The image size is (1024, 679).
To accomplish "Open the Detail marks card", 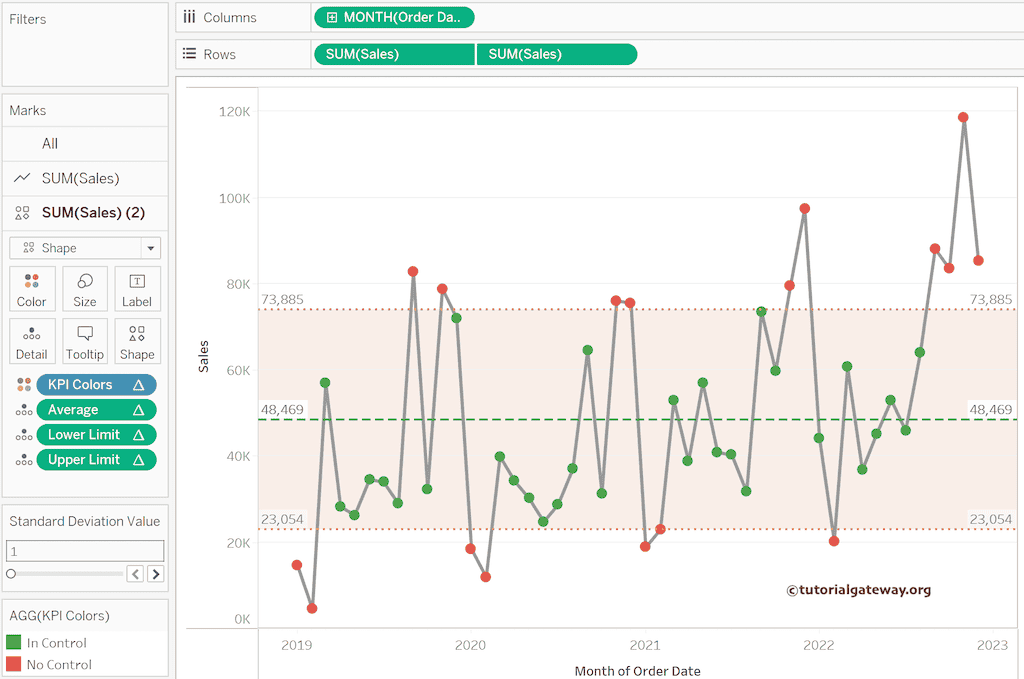I will coord(31,342).
